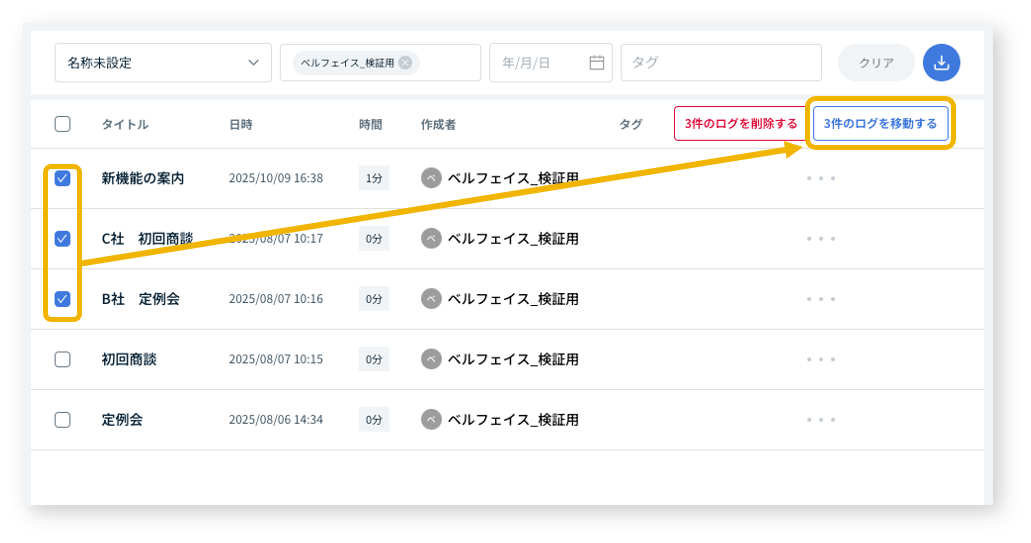The height and width of the screenshot is (543, 1031).
Task: Check the 定例会 log checkbox
Action: [62, 420]
